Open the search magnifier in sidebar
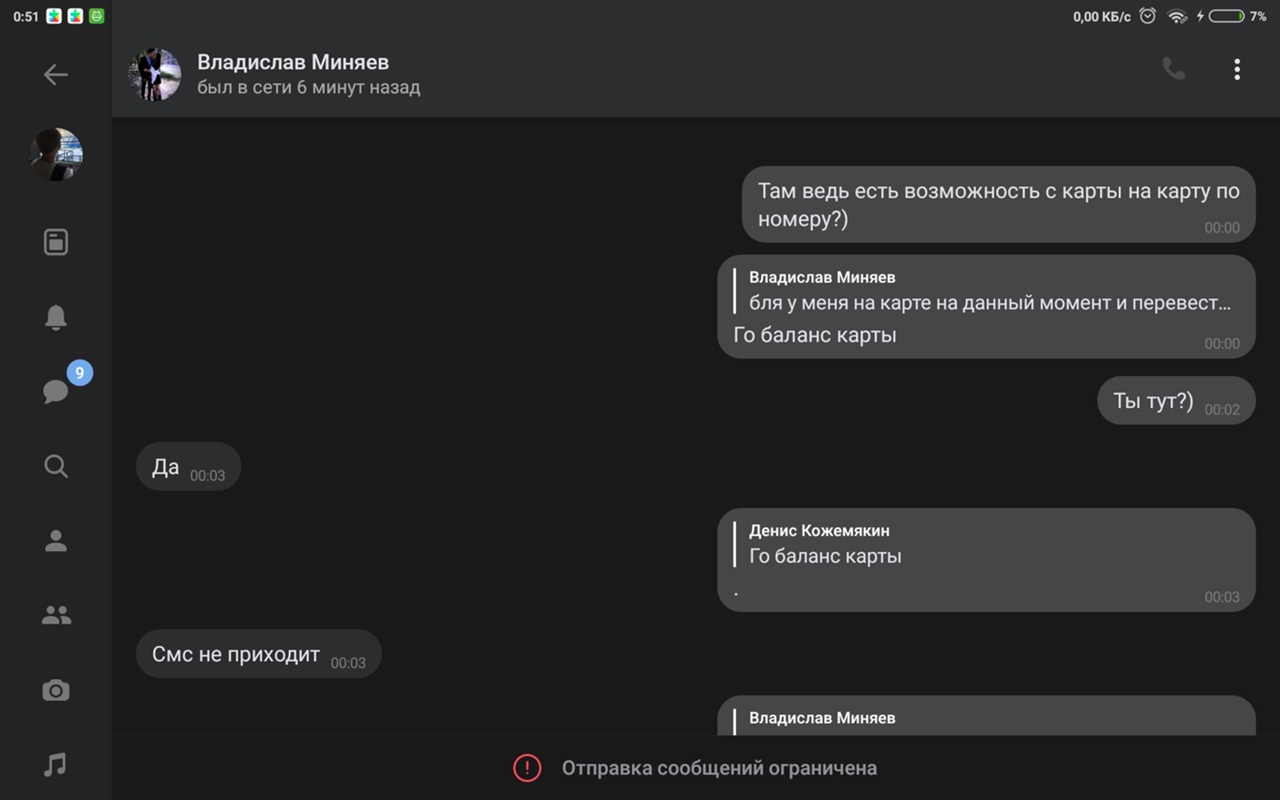 (x=56, y=466)
